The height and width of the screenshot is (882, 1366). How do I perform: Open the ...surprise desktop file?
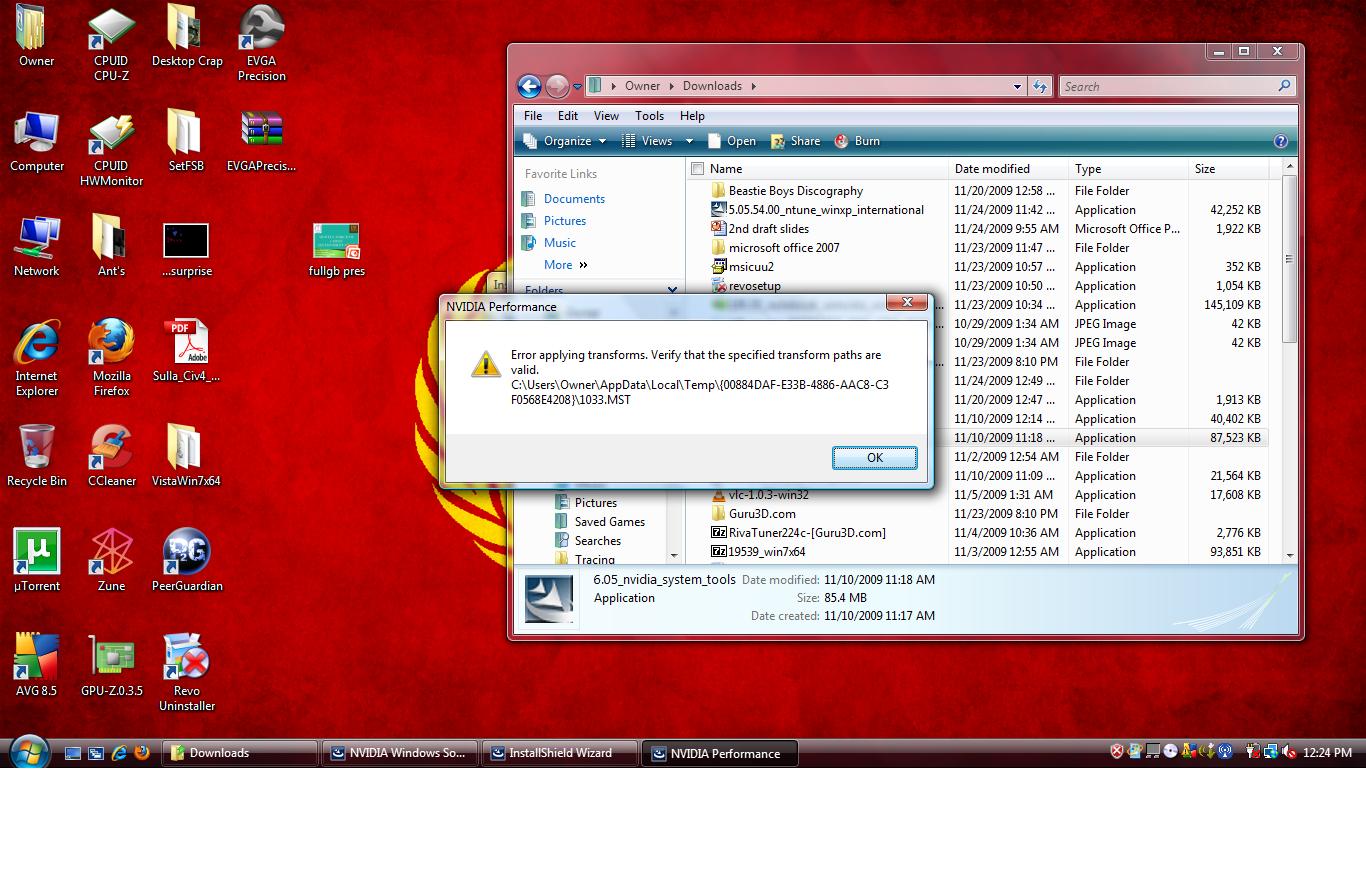pos(186,250)
